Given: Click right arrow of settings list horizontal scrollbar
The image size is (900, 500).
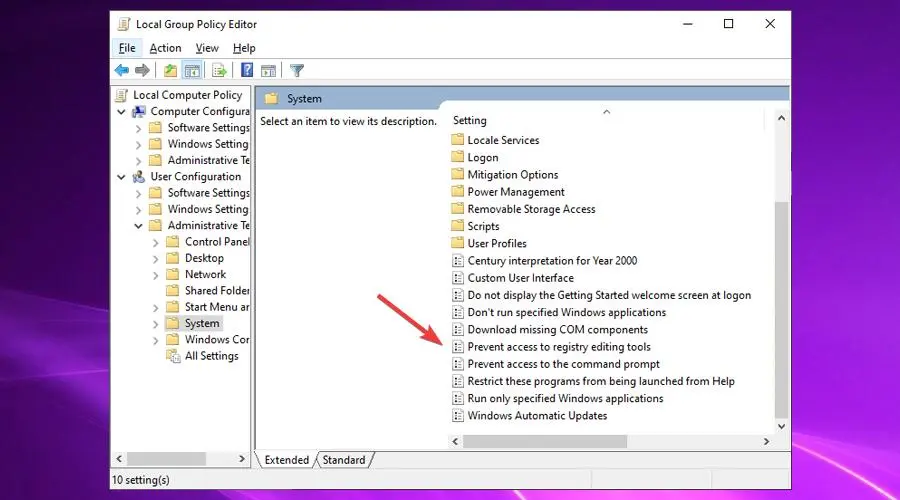Looking at the screenshot, I should 766,441.
